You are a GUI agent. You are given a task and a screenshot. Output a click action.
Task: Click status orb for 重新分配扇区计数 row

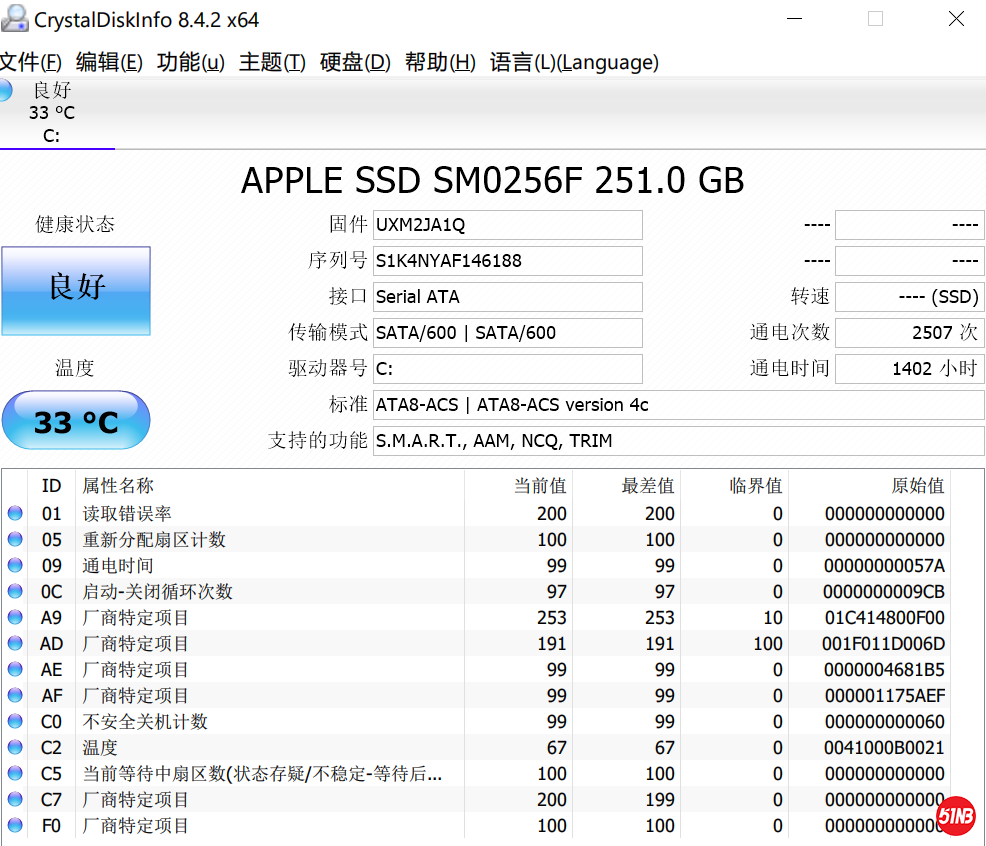[x=15, y=540]
